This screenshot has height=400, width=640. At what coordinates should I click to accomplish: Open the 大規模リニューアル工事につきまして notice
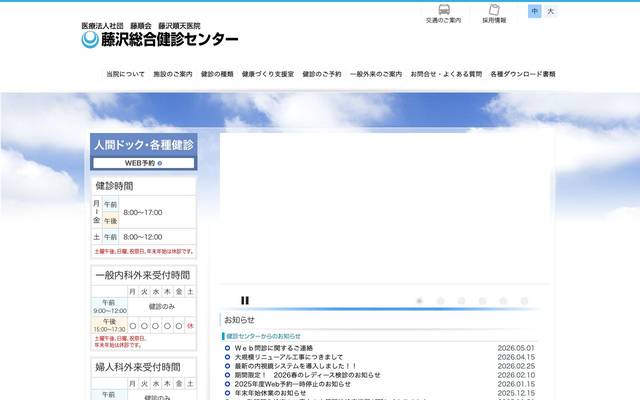(289, 357)
